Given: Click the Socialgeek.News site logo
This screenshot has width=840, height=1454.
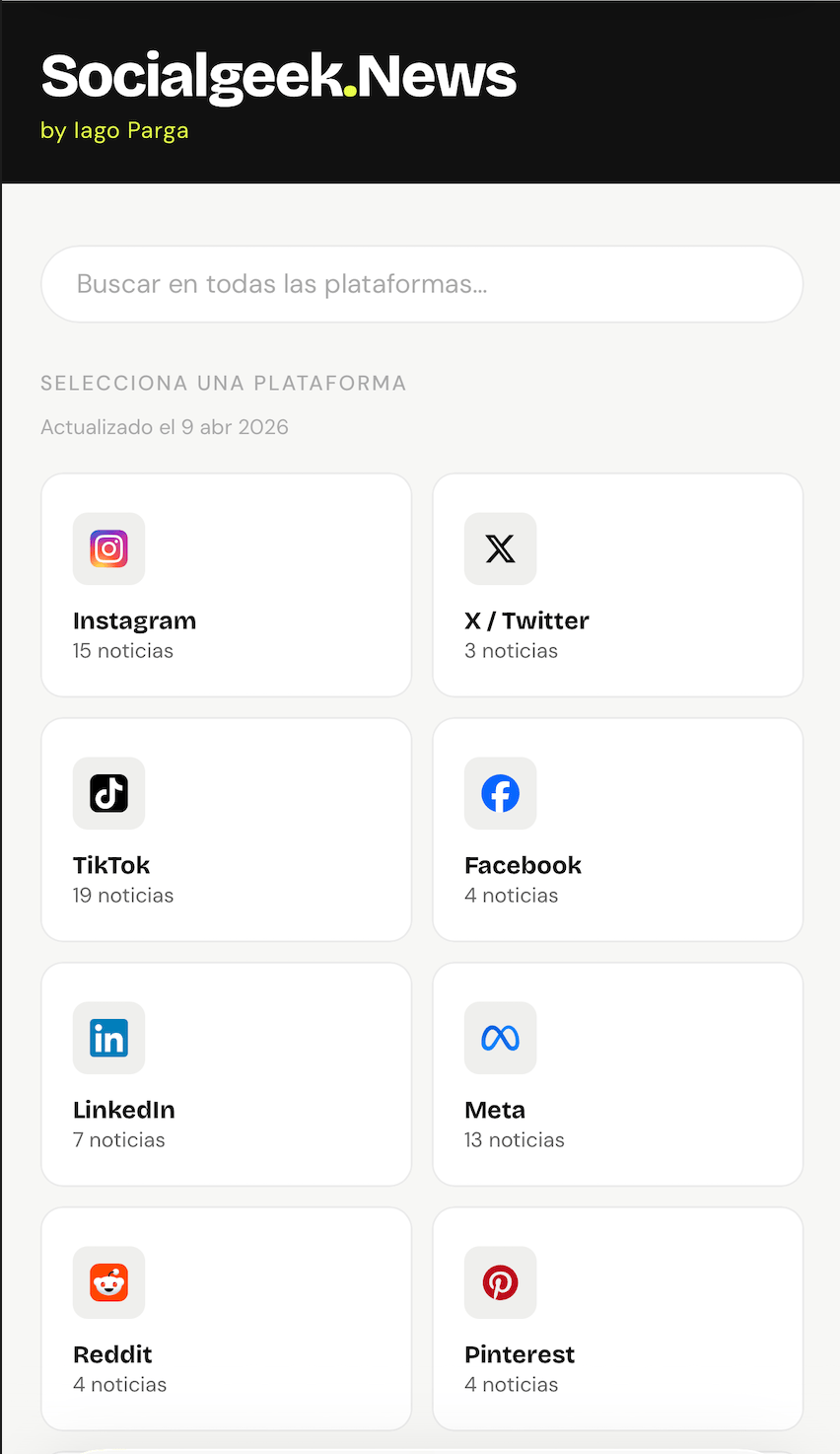Looking at the screenshot, I should tap(279, 77).
